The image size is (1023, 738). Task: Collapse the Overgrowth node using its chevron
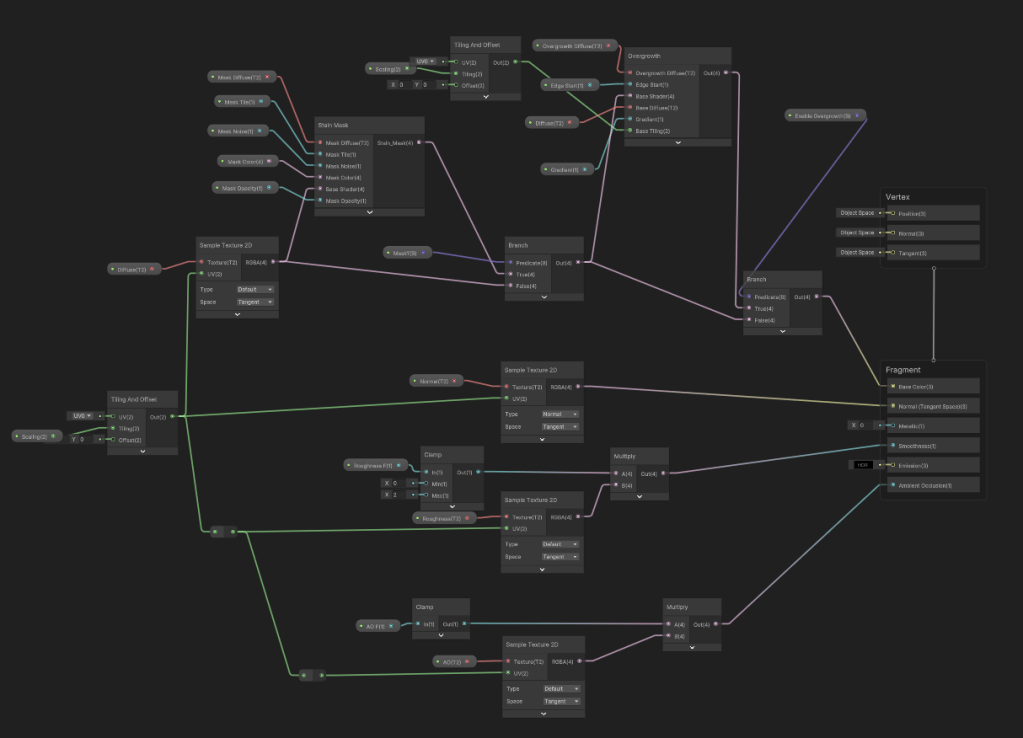click(x=677, y=142)
